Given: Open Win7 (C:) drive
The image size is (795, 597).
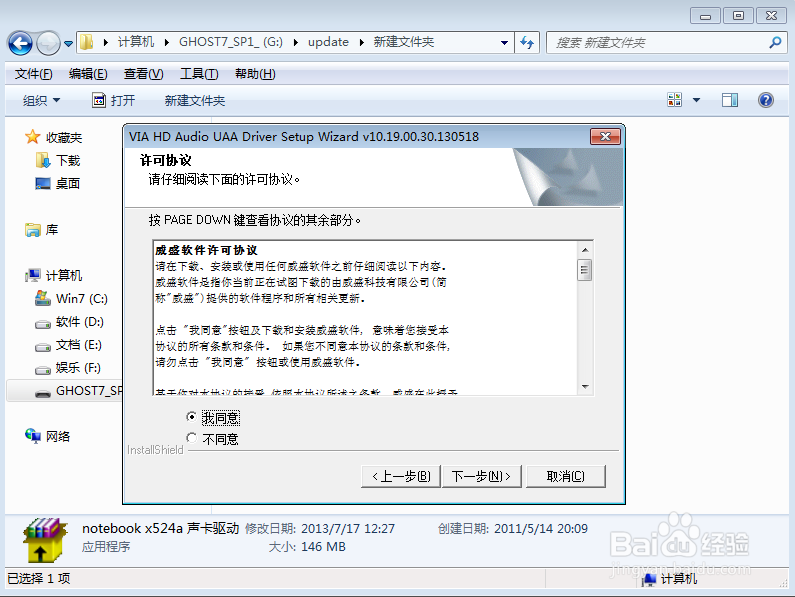Looking at the screenshot, I should (x=82, y=299).
